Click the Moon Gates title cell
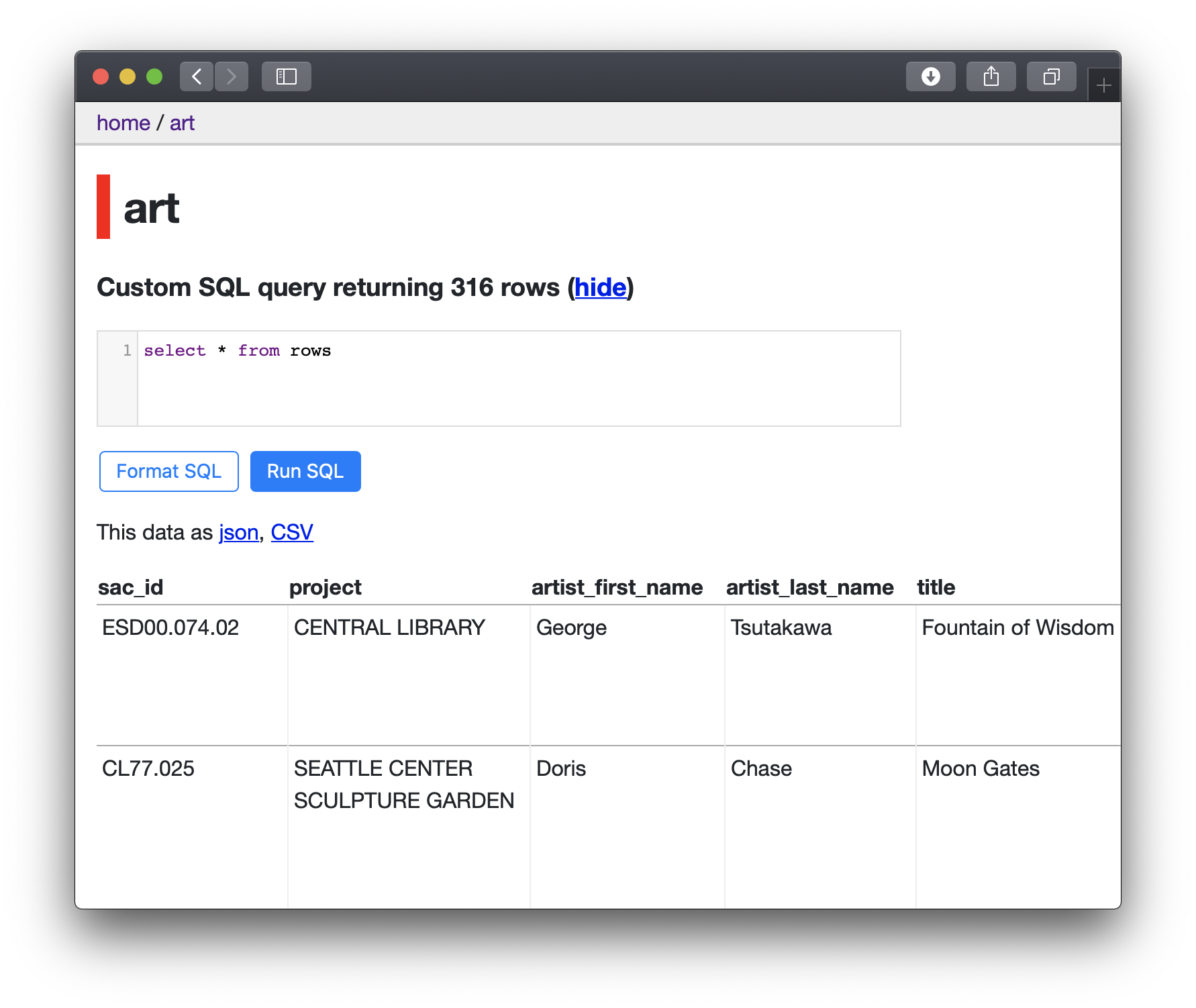Screen dimensions: 1196x1008 point(981,768)
